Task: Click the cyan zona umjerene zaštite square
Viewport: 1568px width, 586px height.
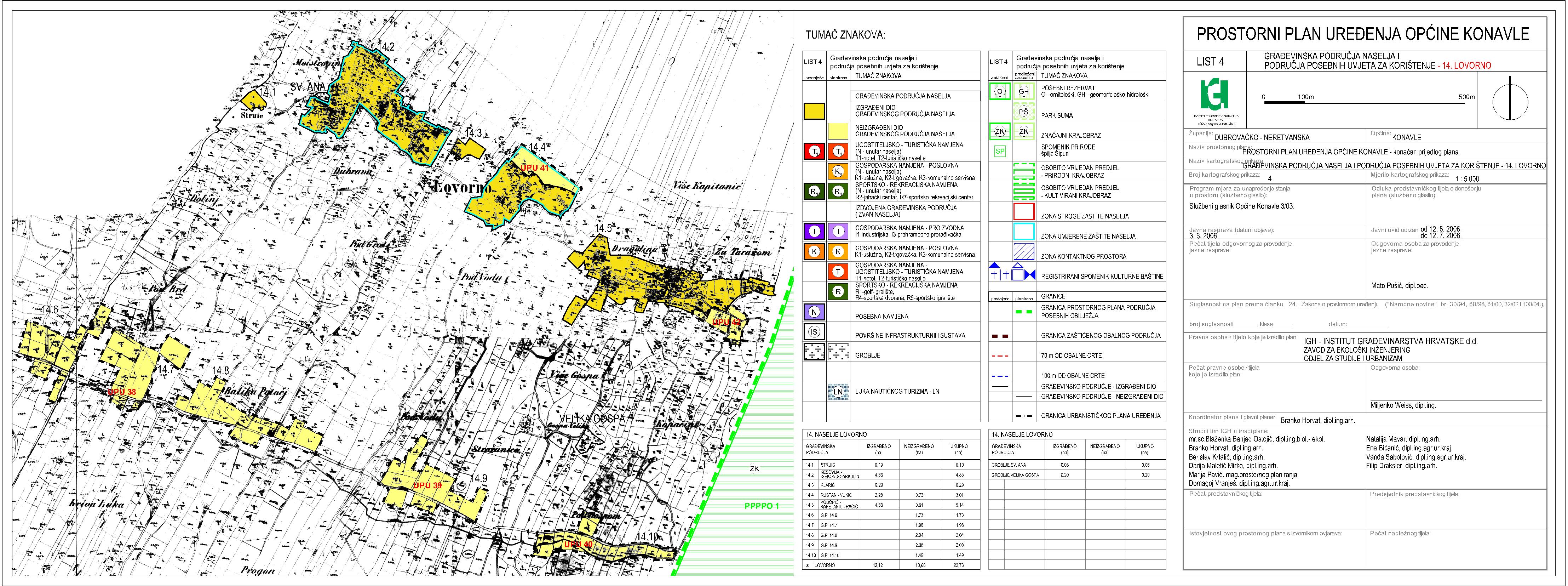Action: (x=1024, y=232)
